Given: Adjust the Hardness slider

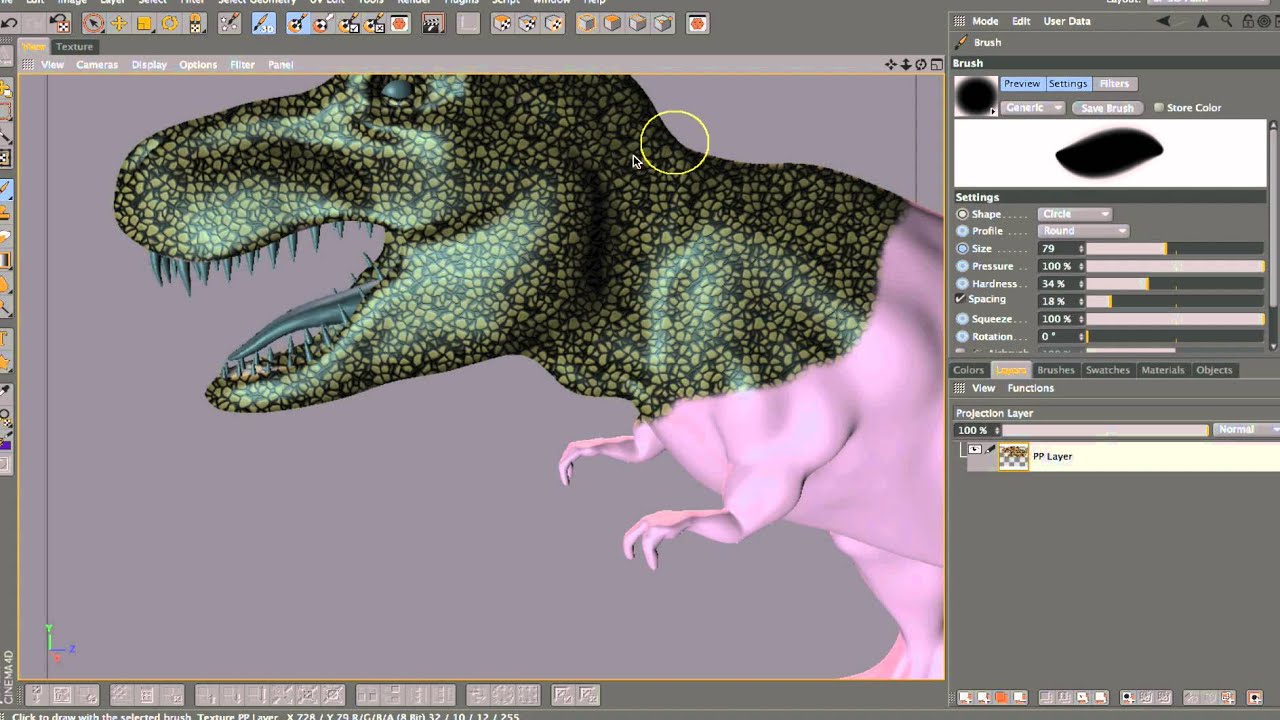Looking at the screenshot, I should pyautogui.click(x=1175, y=284).
